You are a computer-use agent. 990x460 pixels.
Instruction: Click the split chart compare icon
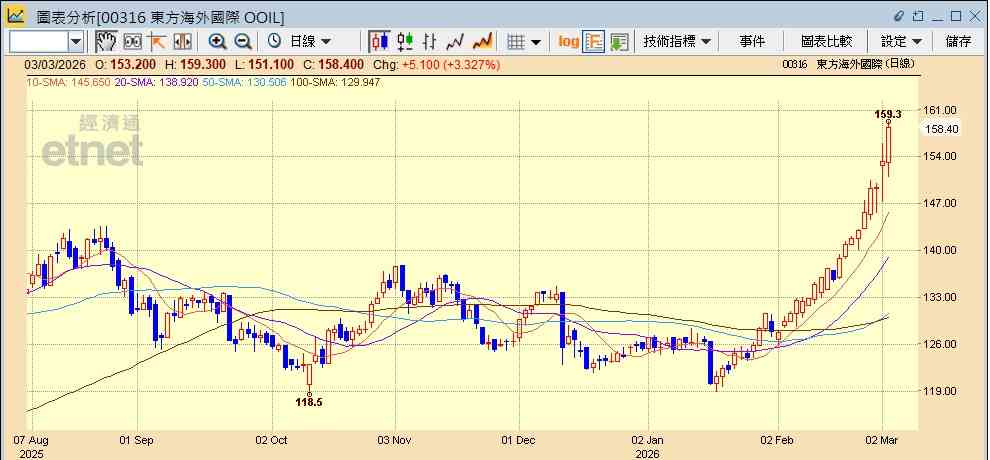click(x=182, y=42)
